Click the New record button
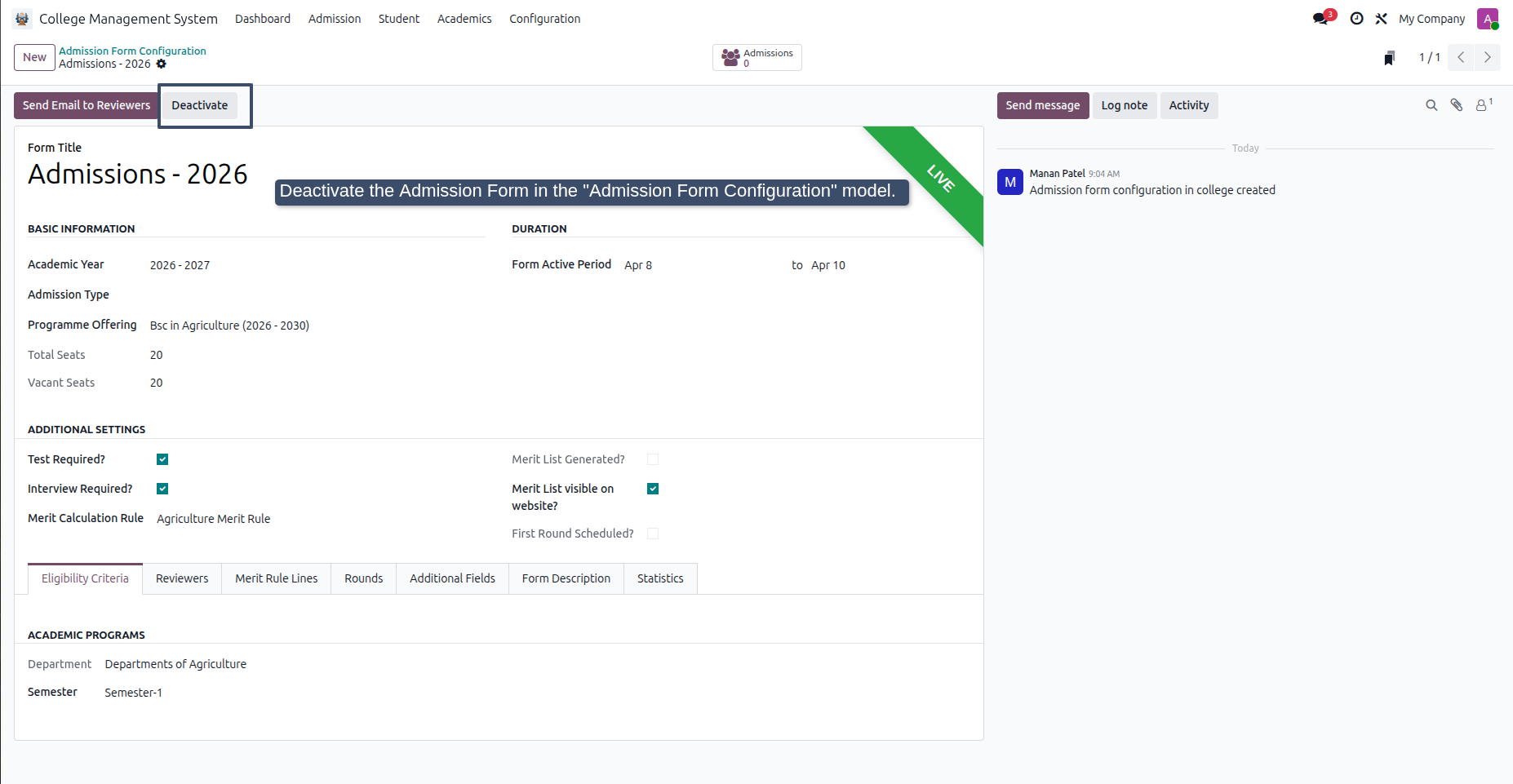The image size is (1513, 784). tap(34, 57)
